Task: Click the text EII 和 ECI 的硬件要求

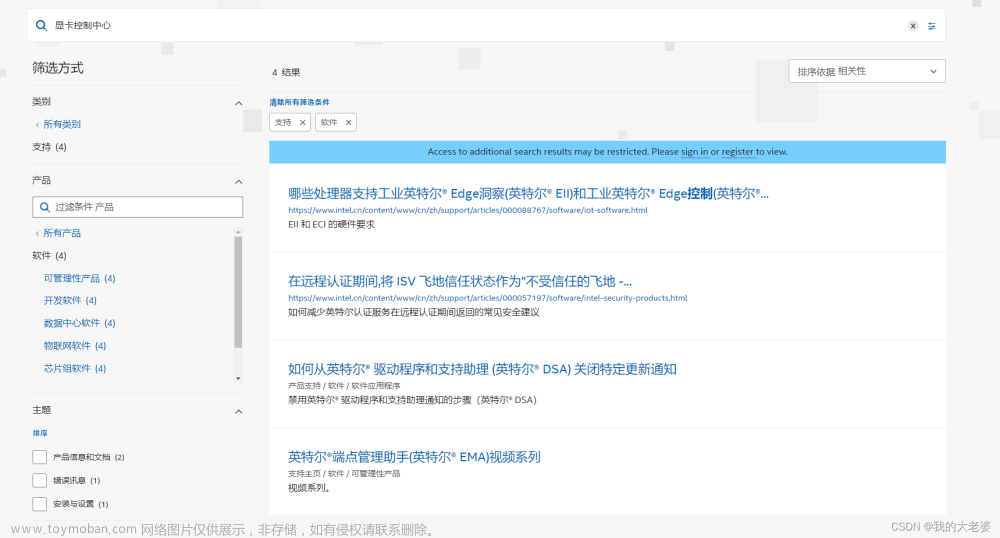Action: (331, 225)
